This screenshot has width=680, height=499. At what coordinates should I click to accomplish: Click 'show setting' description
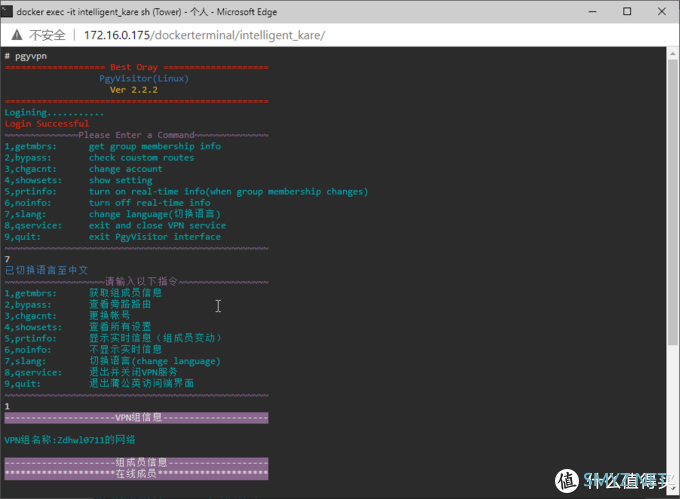pos(121,180)
